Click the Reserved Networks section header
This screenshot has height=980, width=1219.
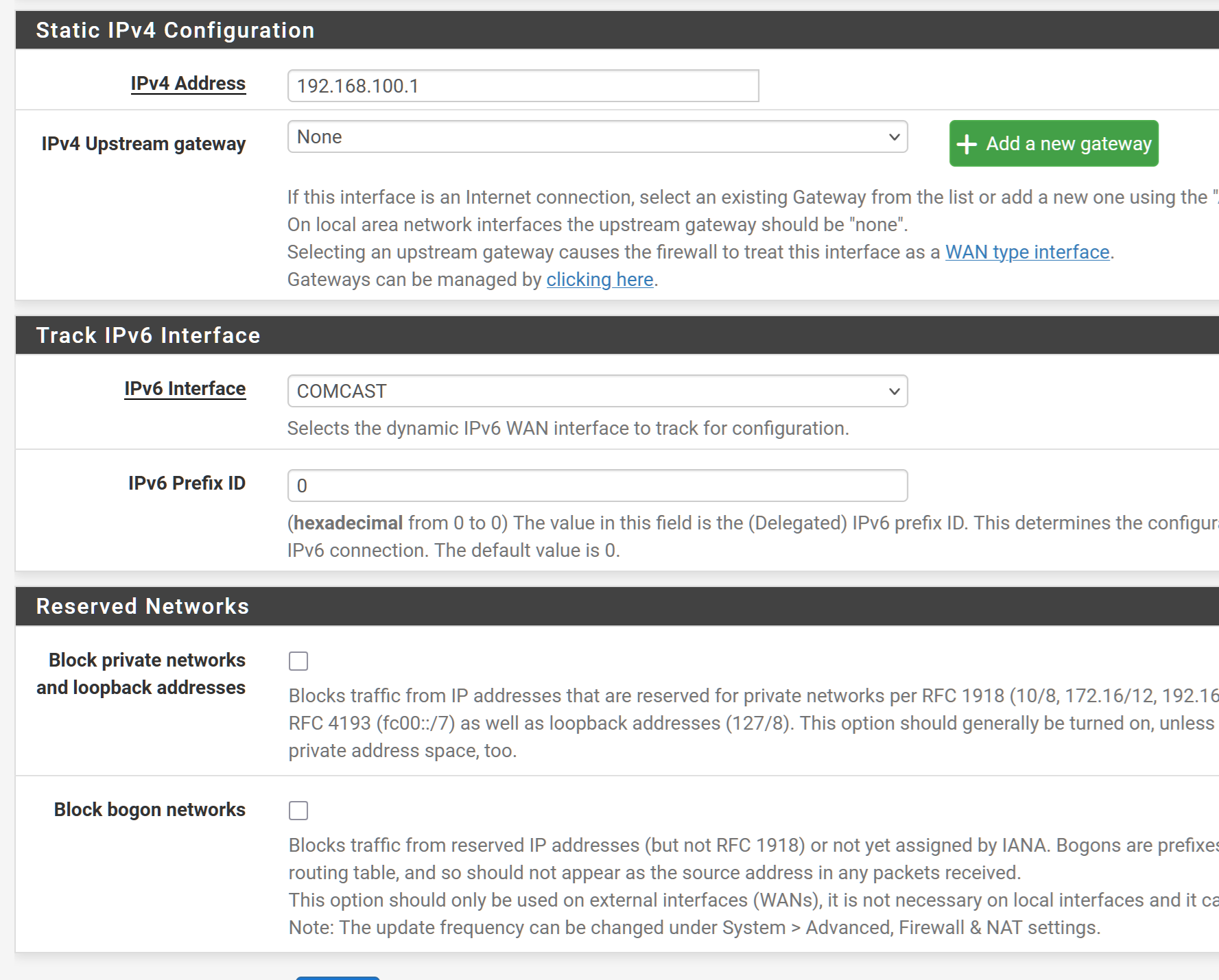click(143, 606)
